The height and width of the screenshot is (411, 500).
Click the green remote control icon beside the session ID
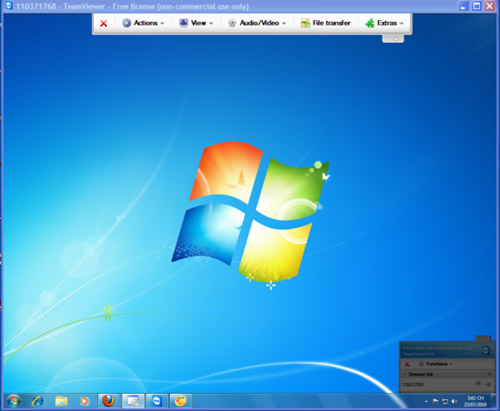(478, 384)
